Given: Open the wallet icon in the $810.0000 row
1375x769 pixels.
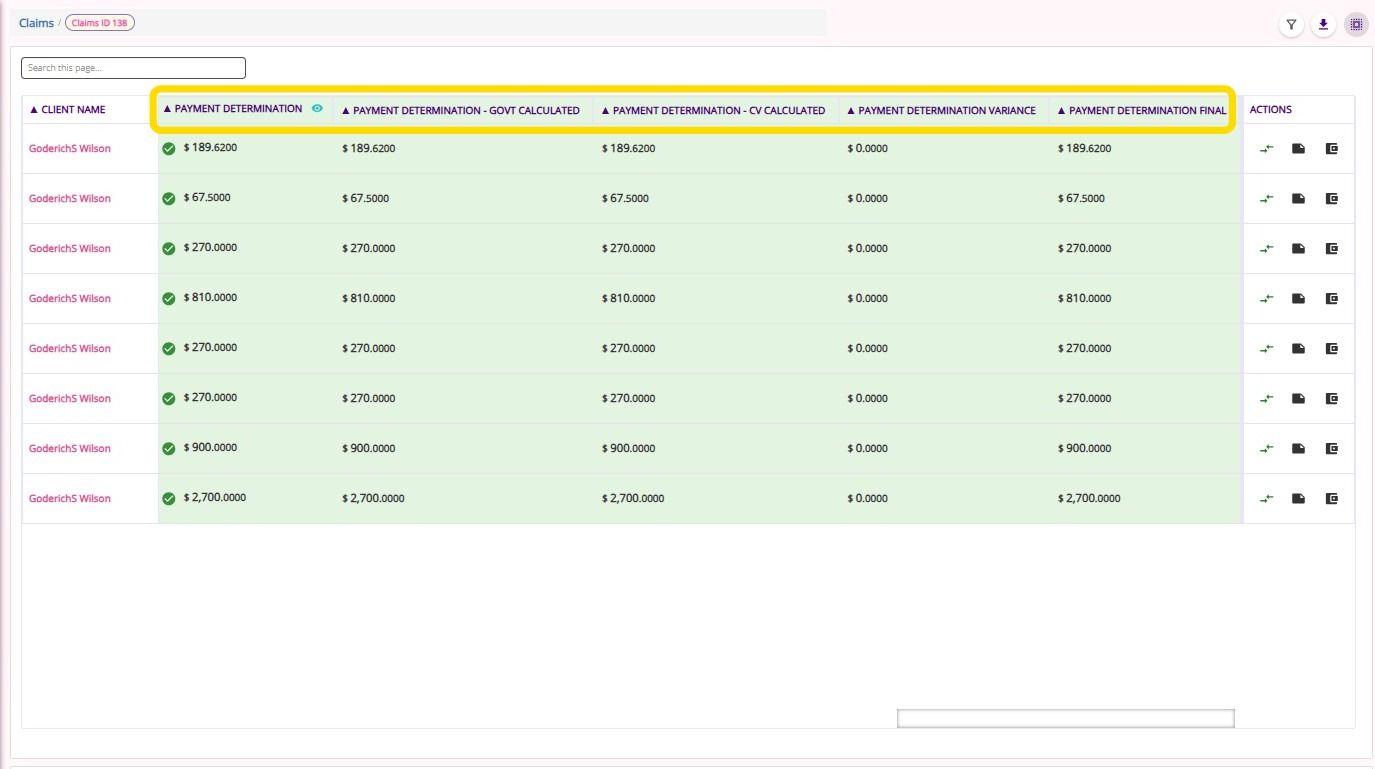Looking at the screenshot, I should (x=1331, y=299).
